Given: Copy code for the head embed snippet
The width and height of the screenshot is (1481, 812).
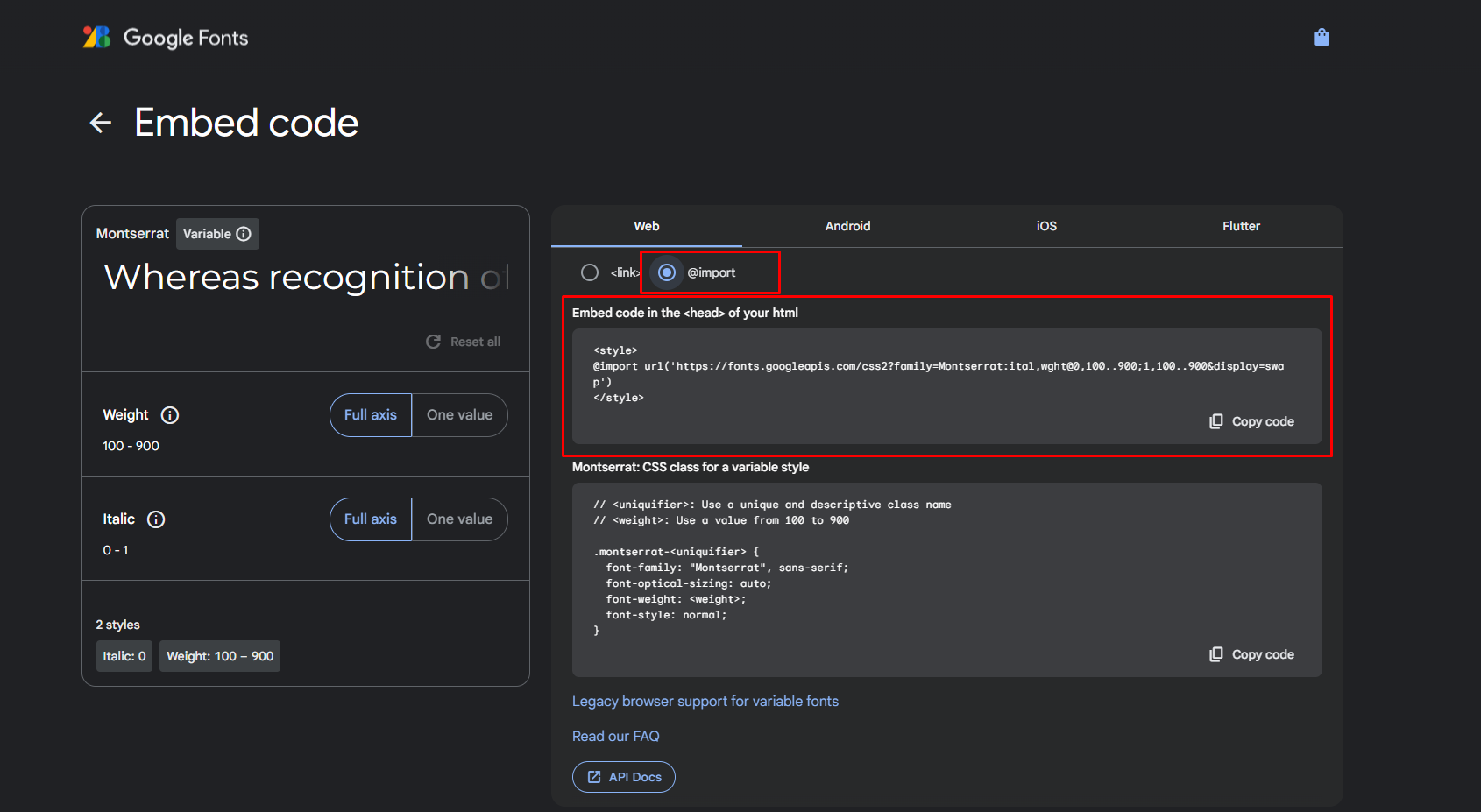Looking at the screenshot, I should (1252, 421).
